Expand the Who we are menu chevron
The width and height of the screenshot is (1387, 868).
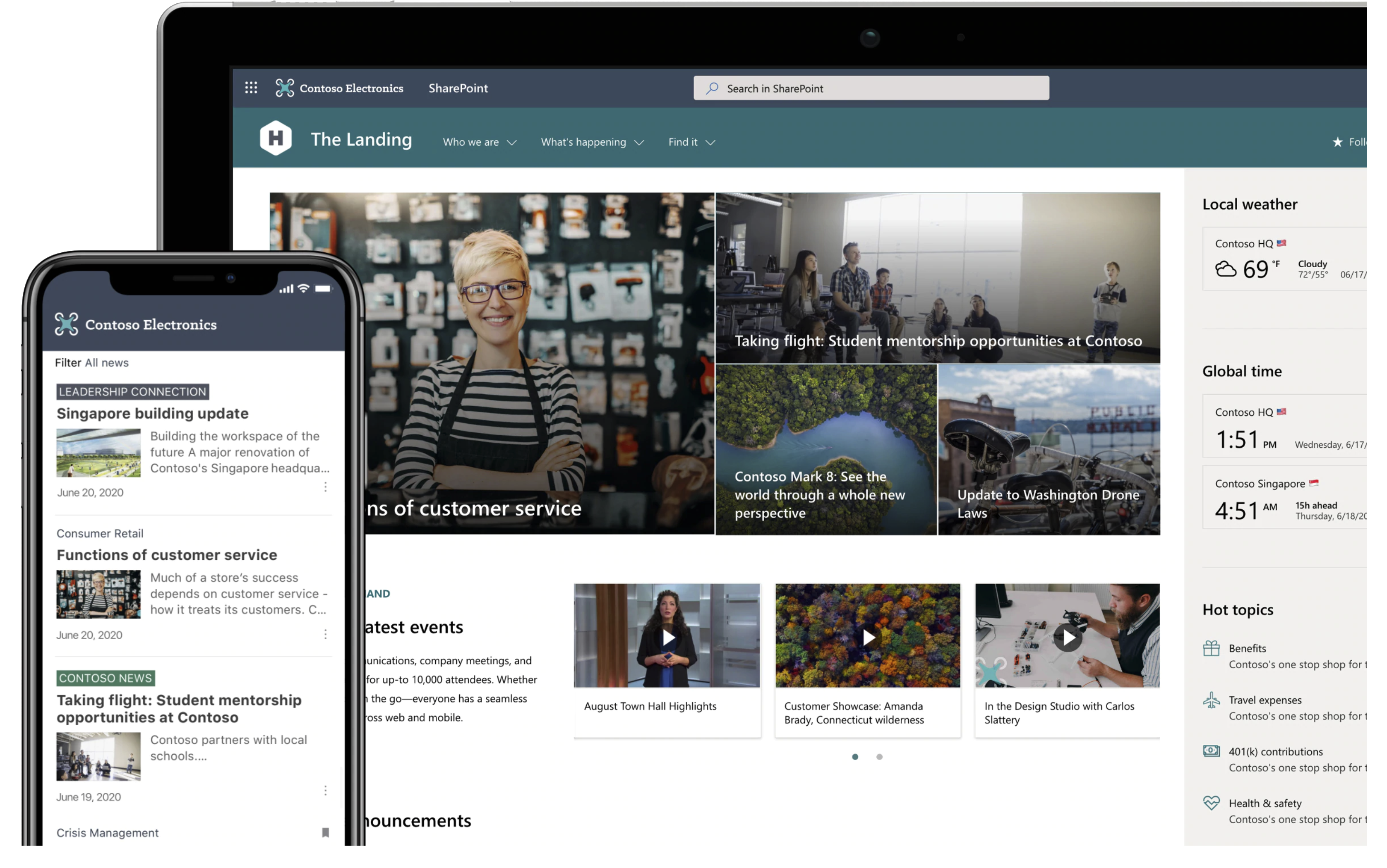tap(511, 142)
